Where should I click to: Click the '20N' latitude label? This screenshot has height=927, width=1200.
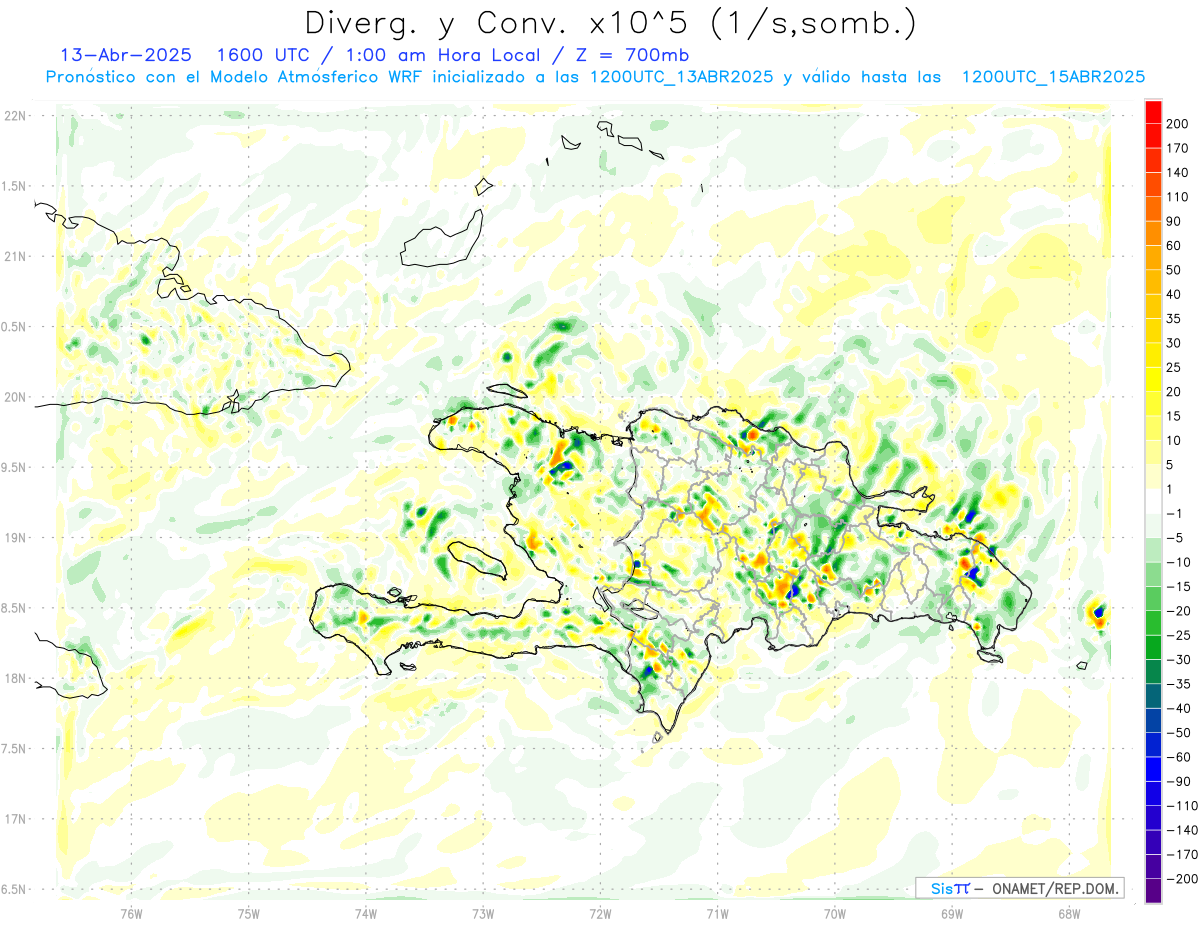(x=15, y=397)
